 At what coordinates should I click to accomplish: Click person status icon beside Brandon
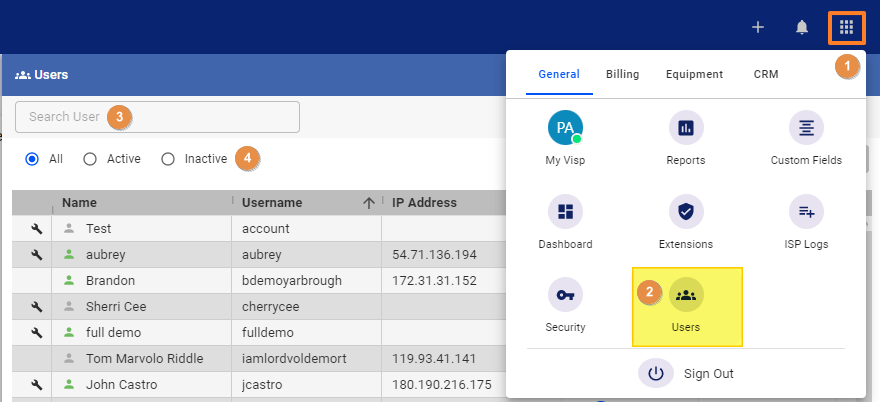point(69,280)
